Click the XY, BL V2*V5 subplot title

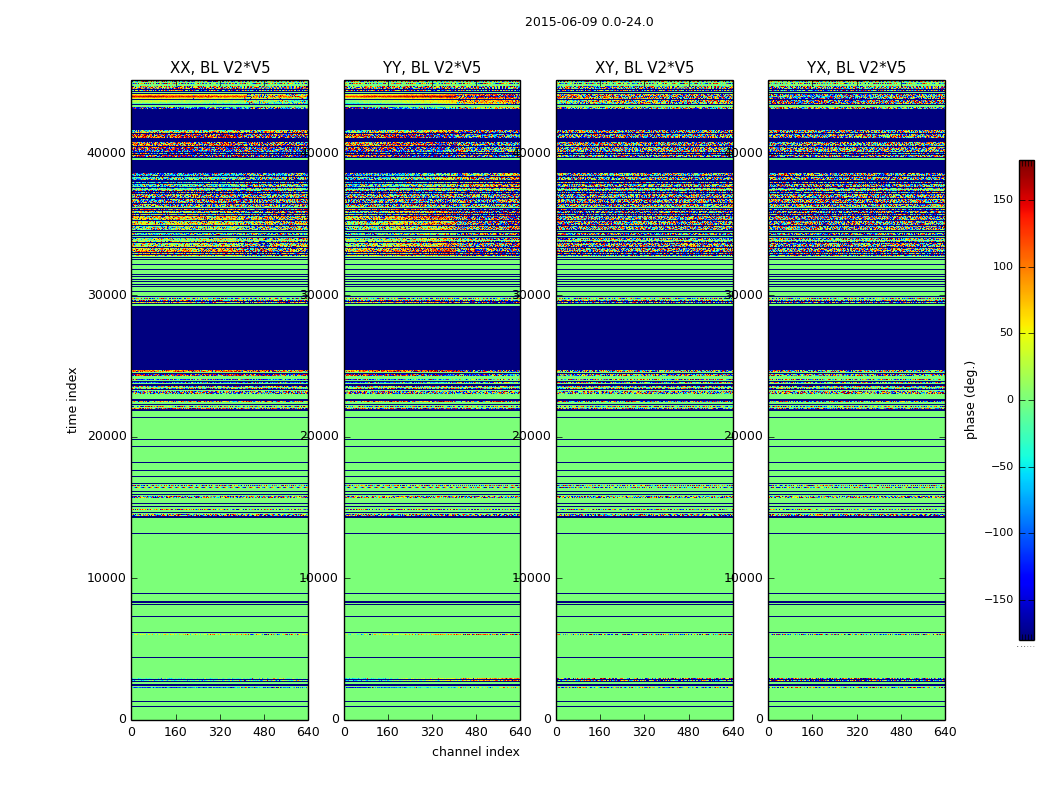point(644,68)
